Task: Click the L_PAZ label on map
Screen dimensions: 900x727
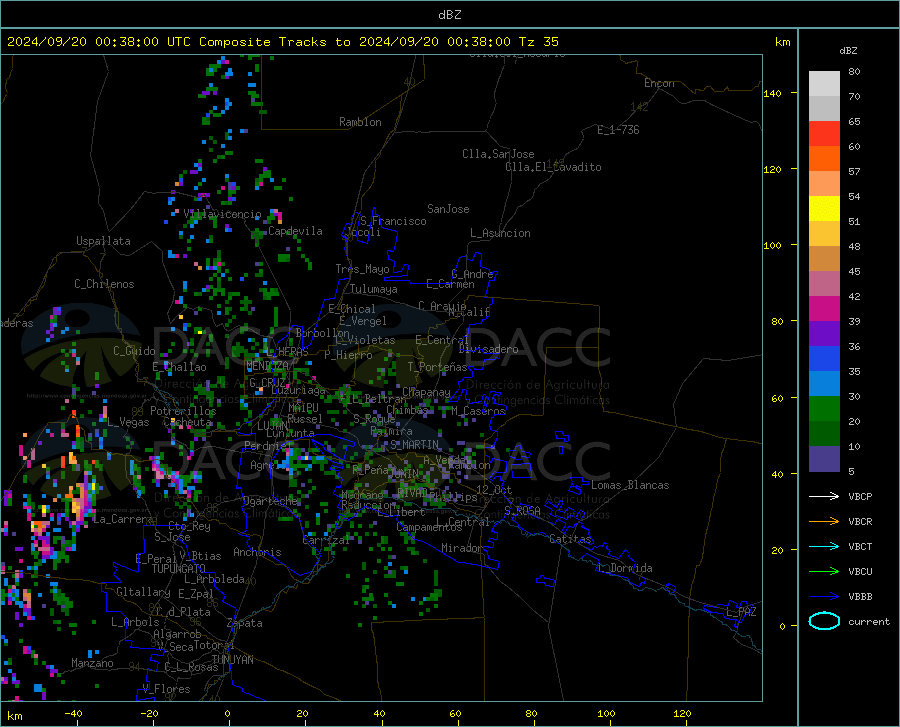Action: (x=741, y=612)
